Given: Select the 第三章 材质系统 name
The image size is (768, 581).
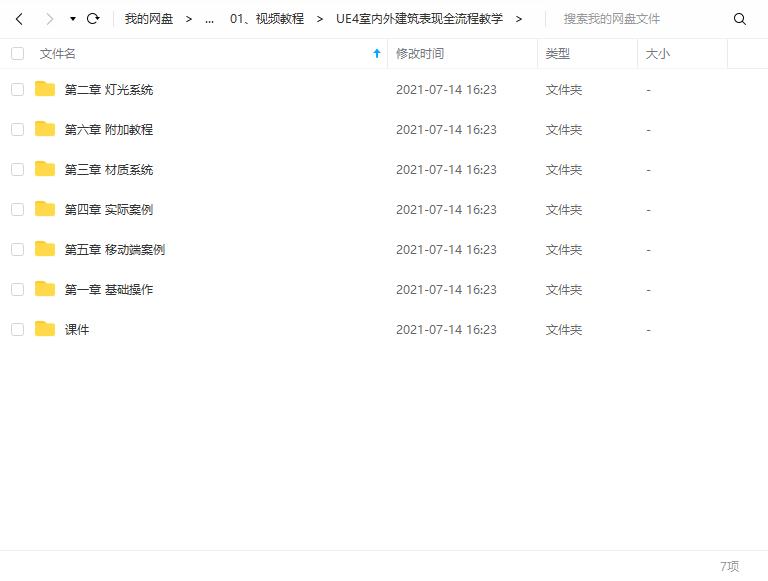Looking at the screenshot, I should 109,170.
